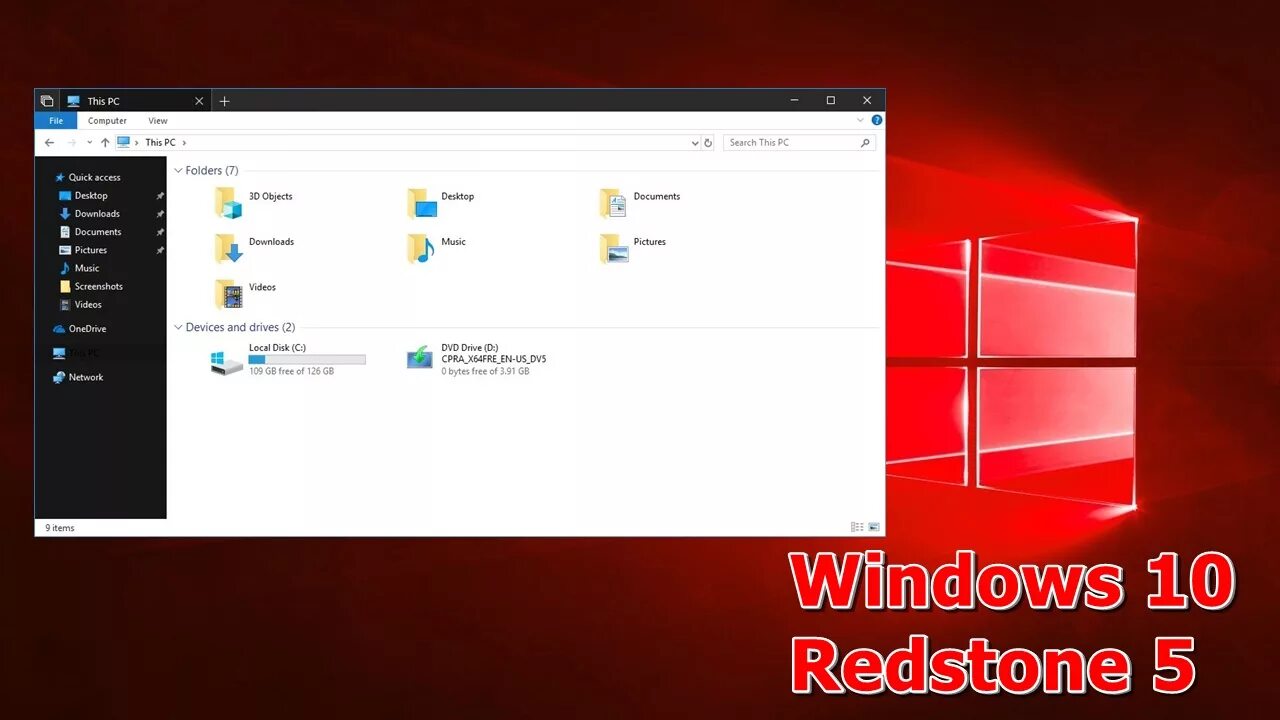Refresh the This PC view
The height and width of the screenshot is (720, 1280).
pyautogui.click(x=708, y=143)
